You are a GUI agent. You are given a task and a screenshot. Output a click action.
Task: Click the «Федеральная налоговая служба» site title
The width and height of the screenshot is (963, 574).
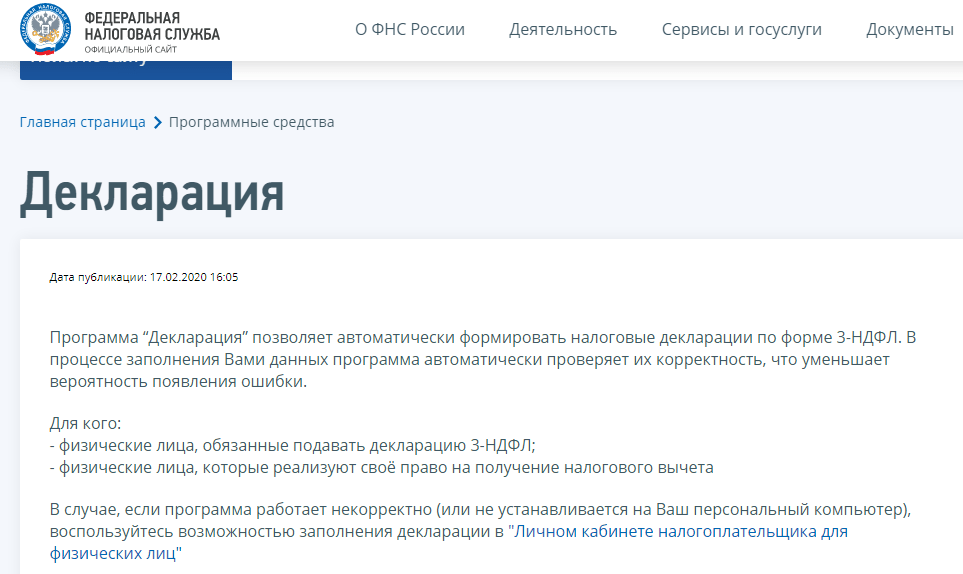point(151,27)
